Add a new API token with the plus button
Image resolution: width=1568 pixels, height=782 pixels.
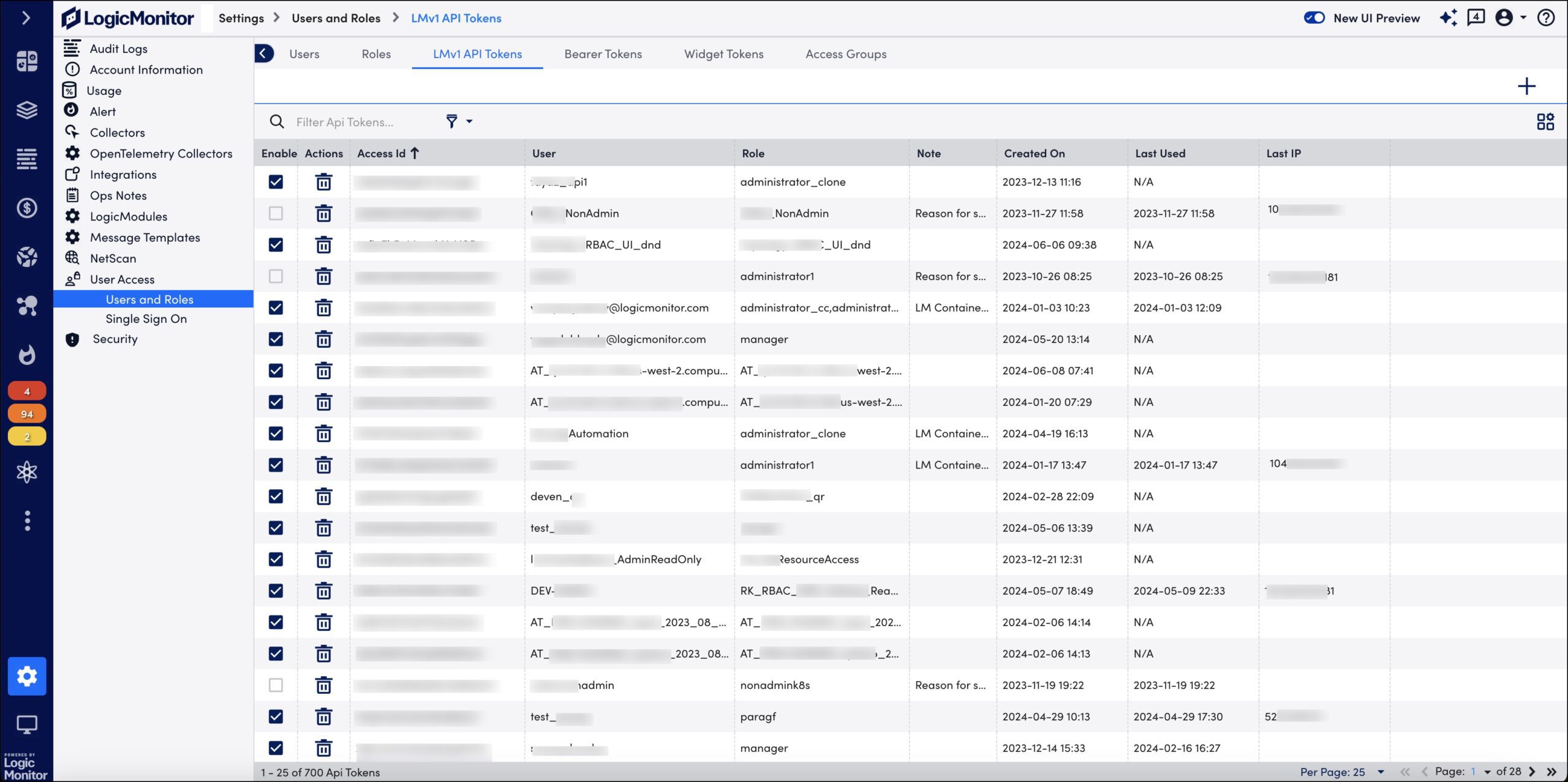(x=1527, y=86)
